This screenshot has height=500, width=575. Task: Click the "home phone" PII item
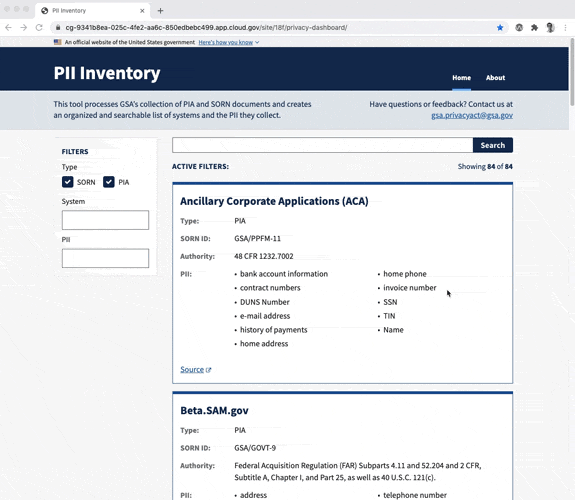click(405, 274)
